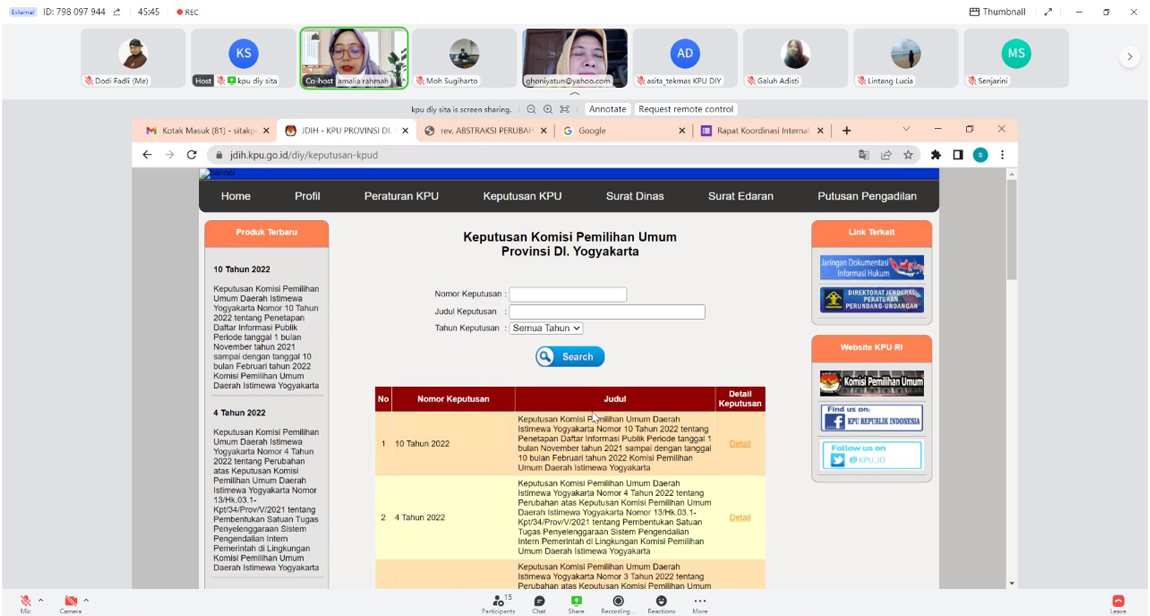1150x616 pixels.
Task: Open Detail link for 10 Tahun 2022
Action: tap(740, 444)
